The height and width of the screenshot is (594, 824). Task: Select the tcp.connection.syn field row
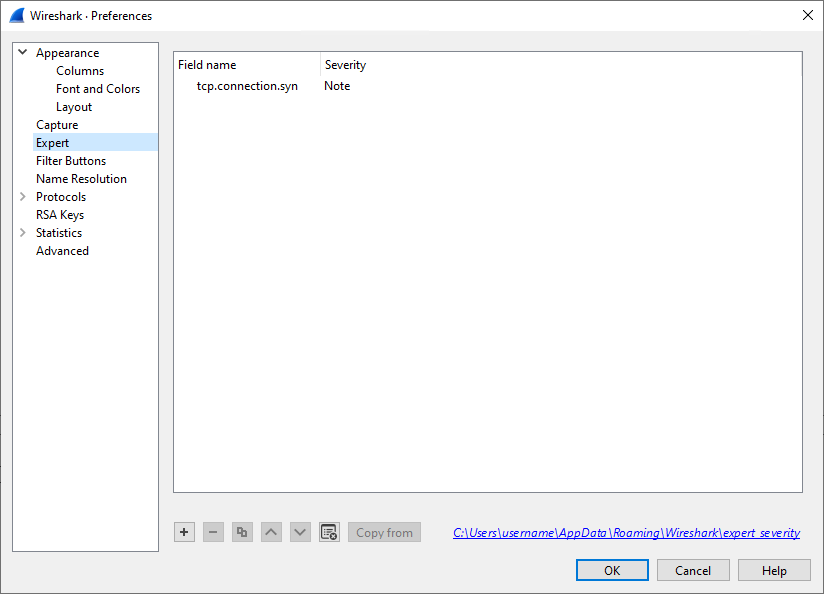pos(247,86)
